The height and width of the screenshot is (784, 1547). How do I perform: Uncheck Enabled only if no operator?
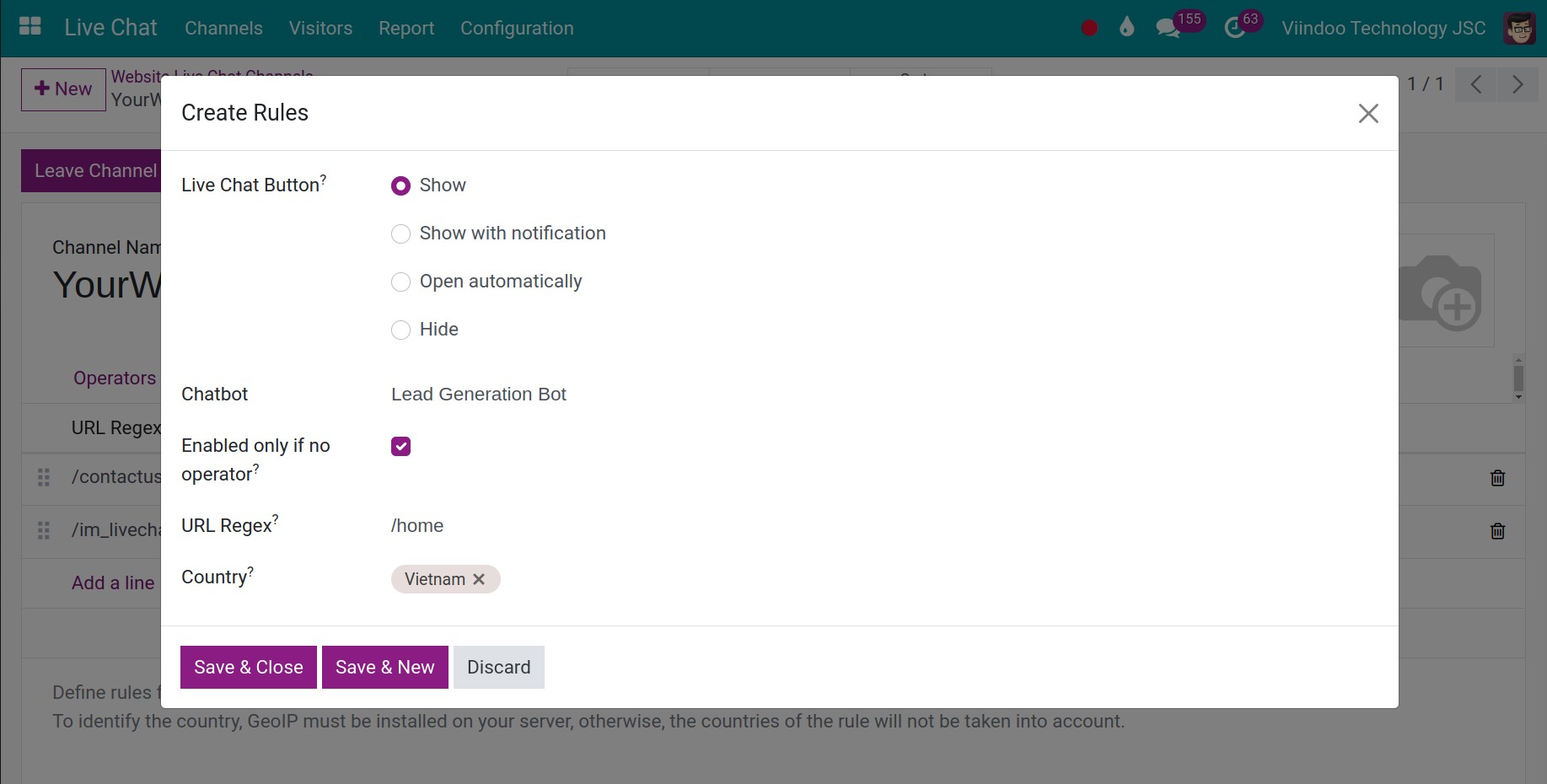(401, 446)
